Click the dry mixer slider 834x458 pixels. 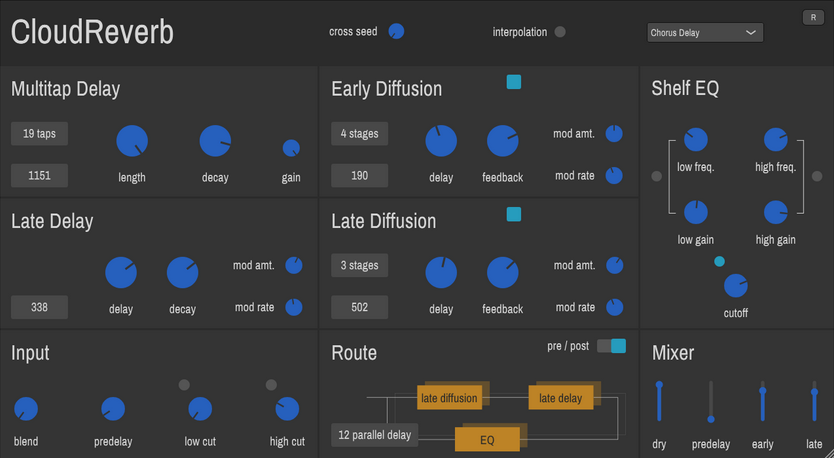click(659, 402)
